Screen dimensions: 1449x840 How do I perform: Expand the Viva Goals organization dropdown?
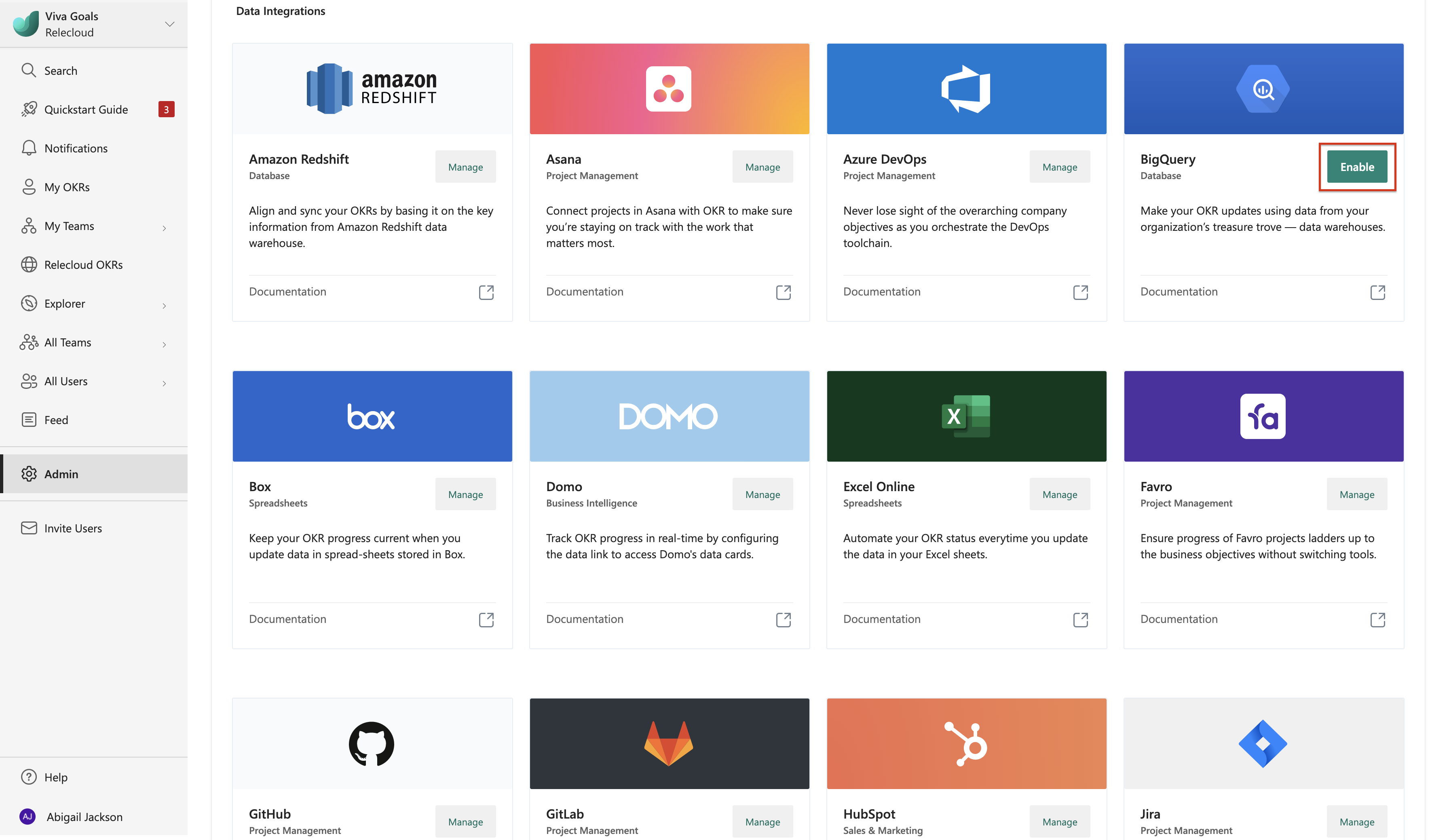(170, 24)
